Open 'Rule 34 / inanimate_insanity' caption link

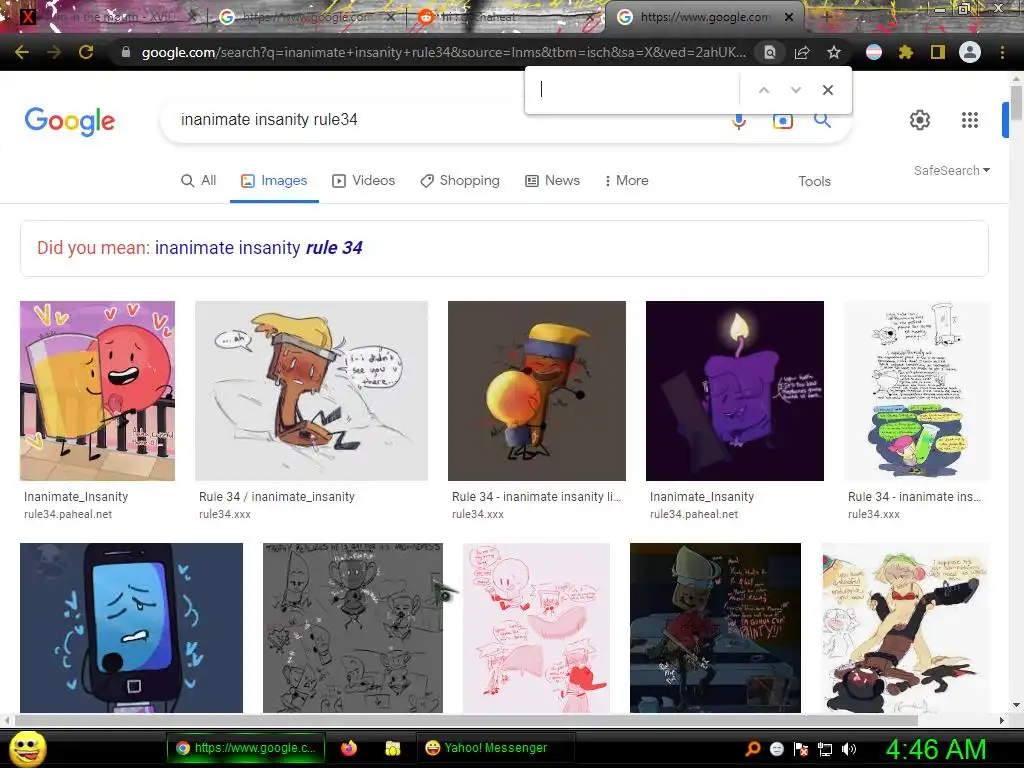[x=277, y=497]
